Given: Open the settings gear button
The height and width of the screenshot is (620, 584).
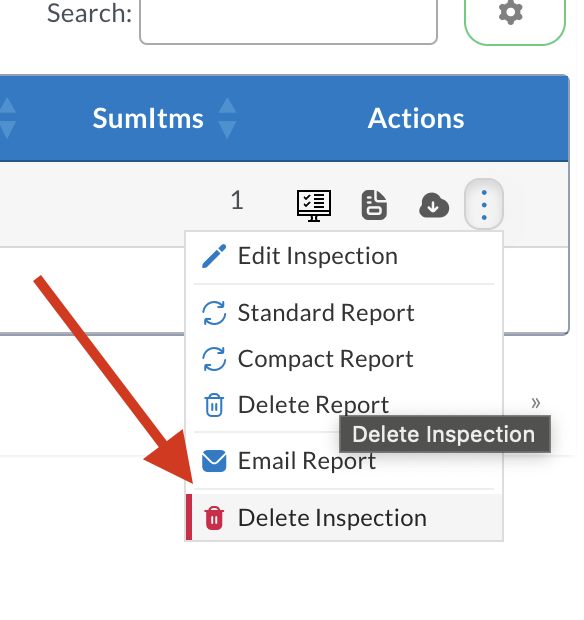Looking at the screenshot, I should pyautogui.click(x=514, y=16).
